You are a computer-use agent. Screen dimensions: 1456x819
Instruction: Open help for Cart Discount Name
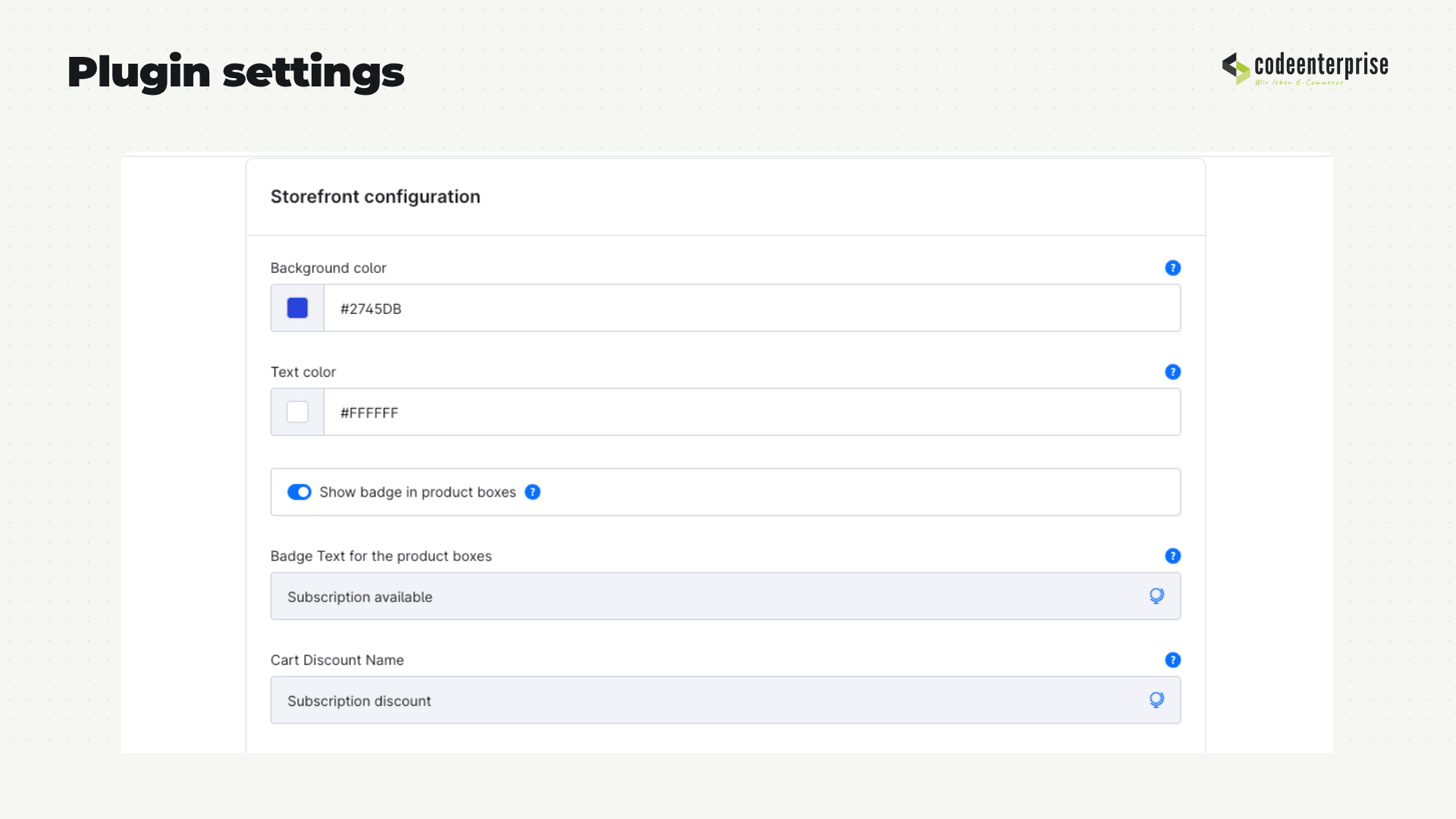coord(1172,660)
